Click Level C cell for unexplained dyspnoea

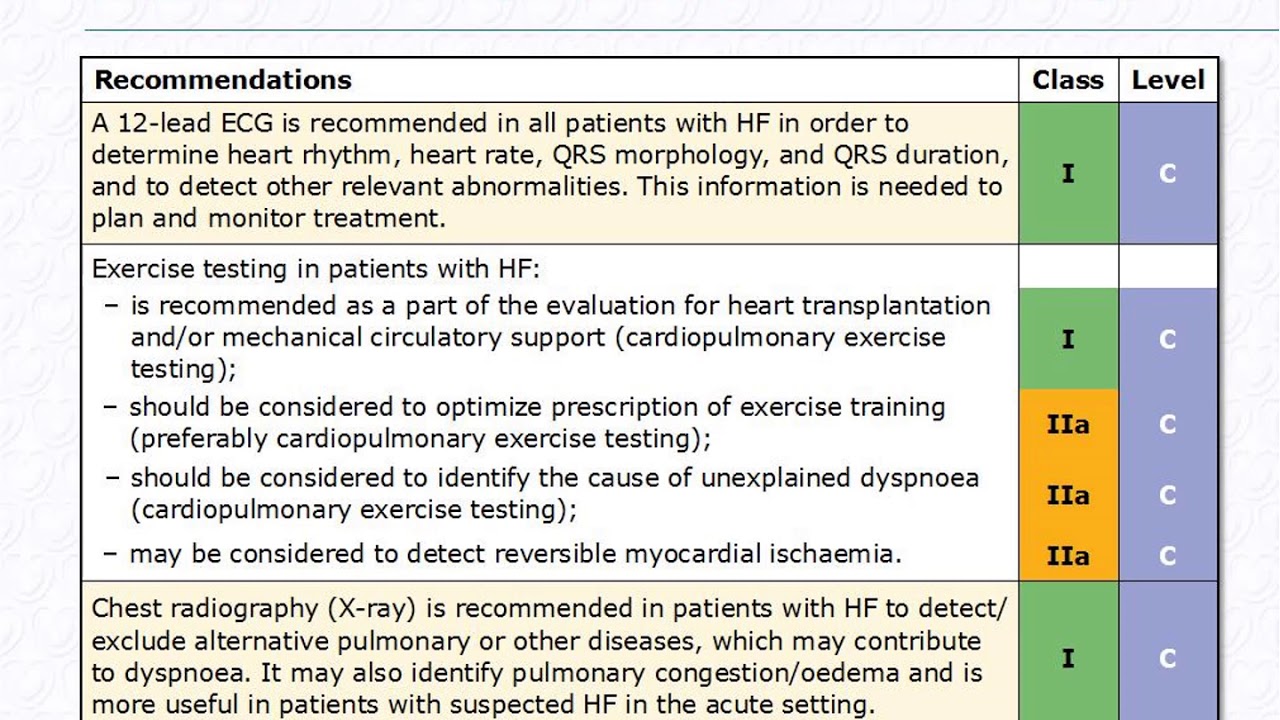[x=1168, y=495]
